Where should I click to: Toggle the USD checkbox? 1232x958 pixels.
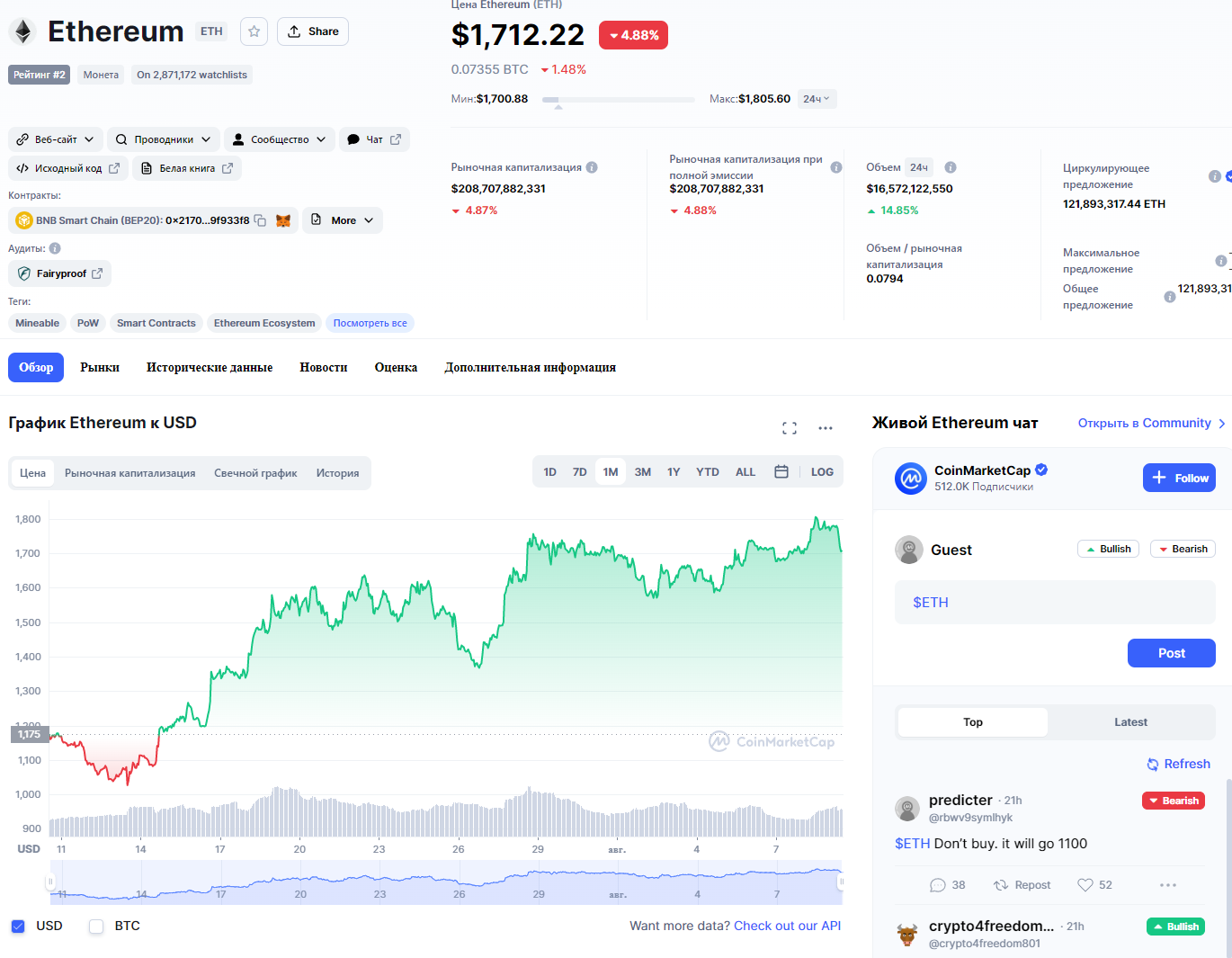18,927
